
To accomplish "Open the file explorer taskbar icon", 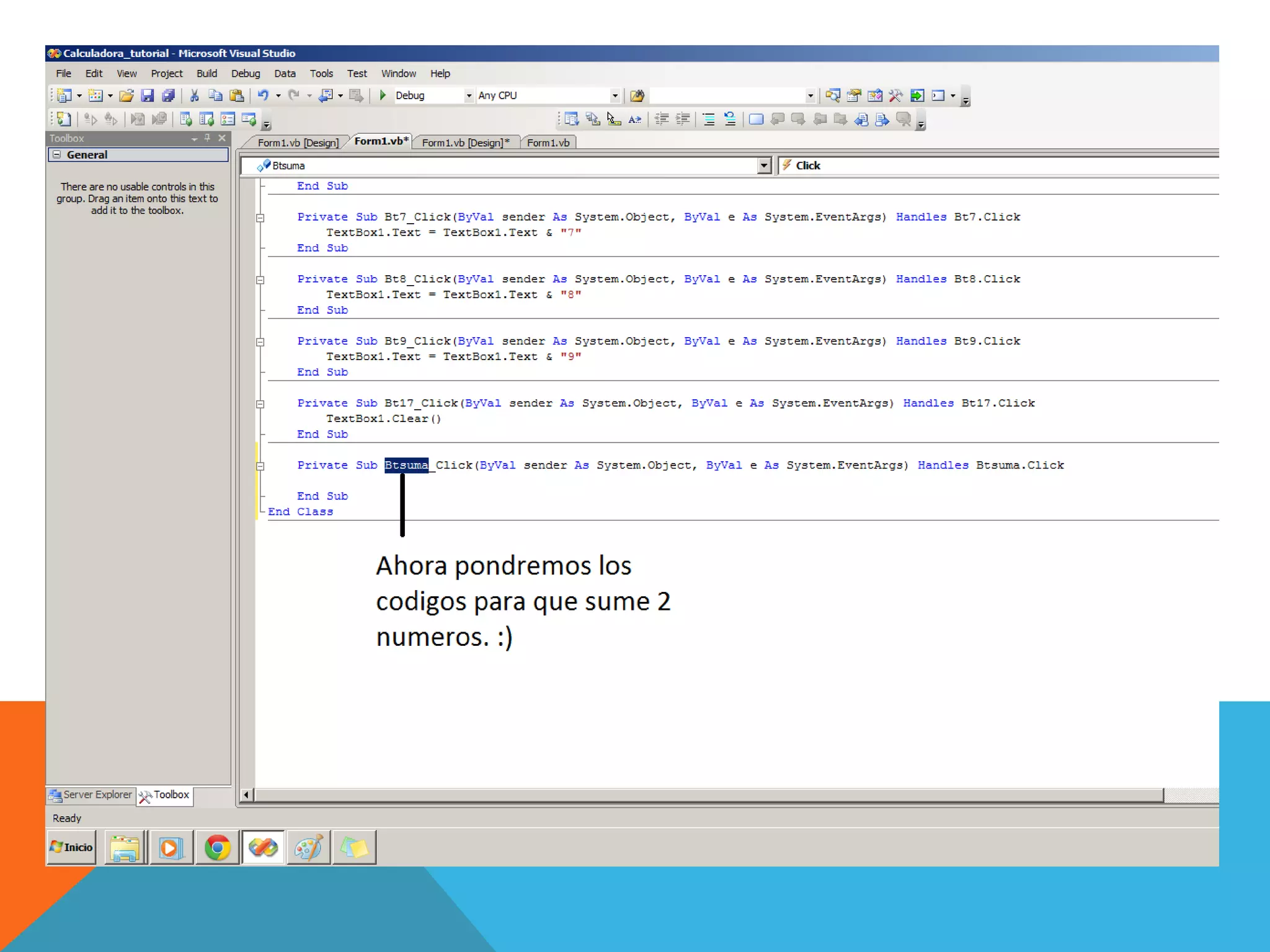I will coord(125,847).
